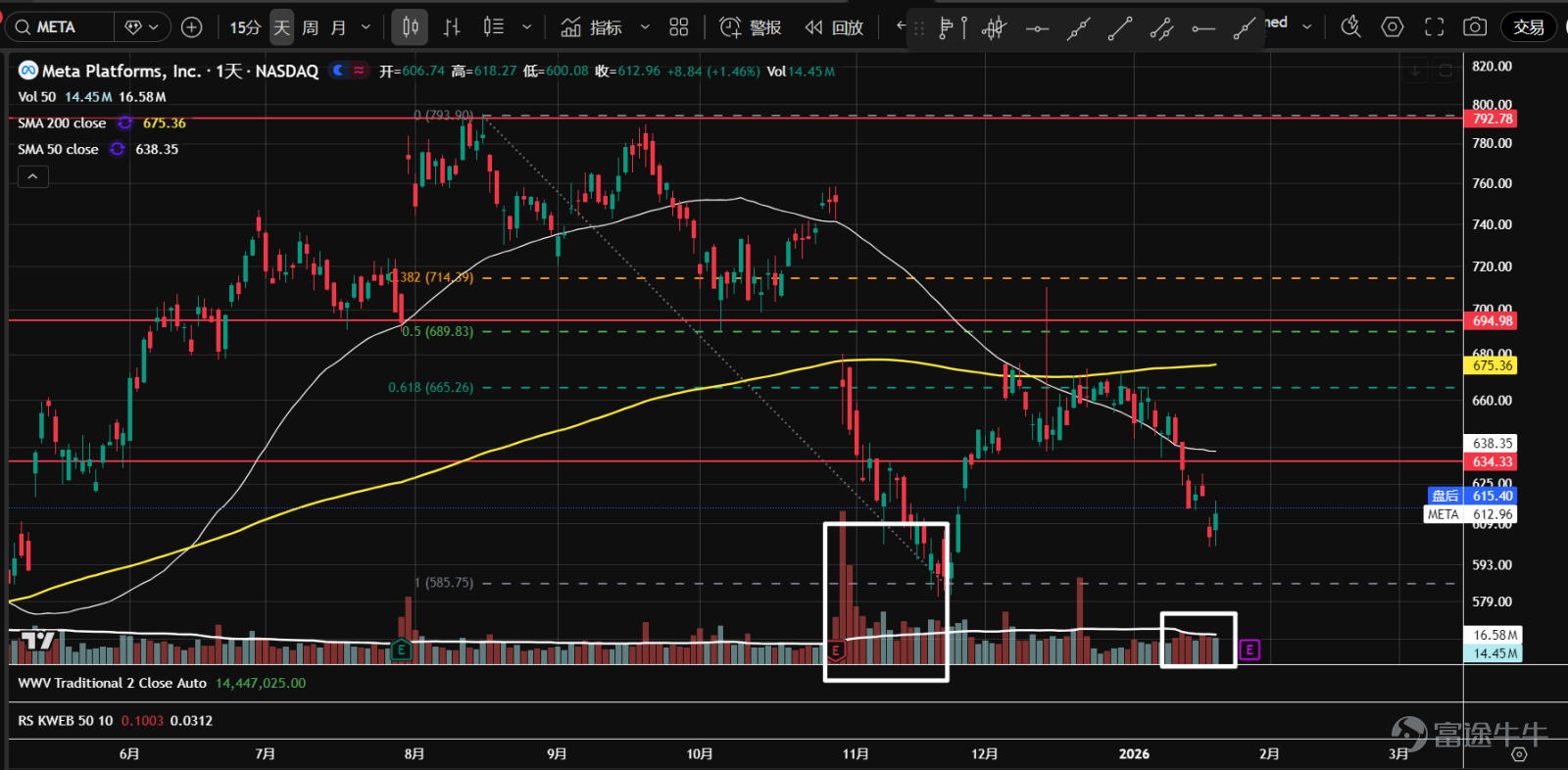Open the layout name dropdown chevron
This screenshot has height=770, width=1568.
[x=1307, y=27]
